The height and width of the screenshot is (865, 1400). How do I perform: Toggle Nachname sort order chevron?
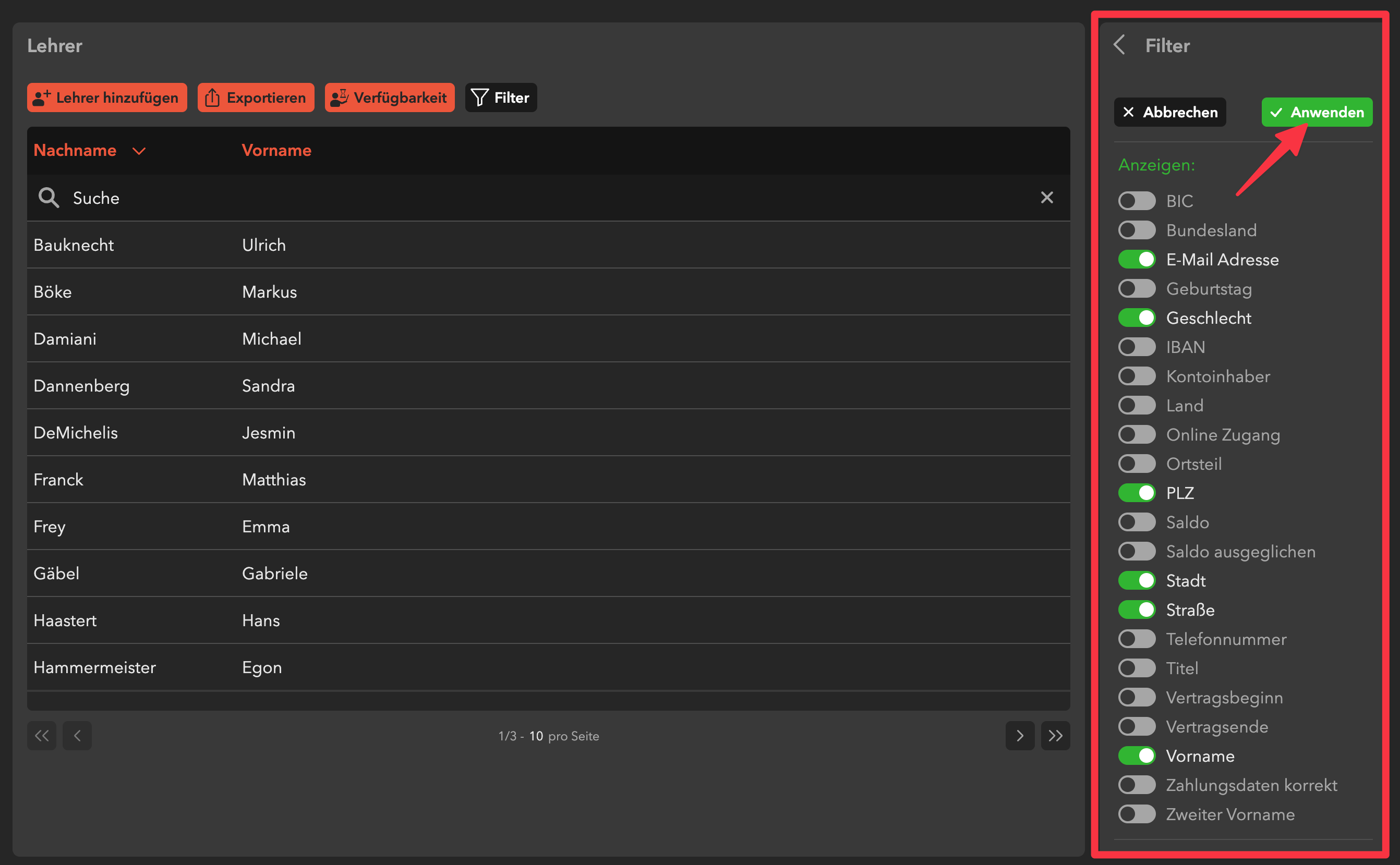pyautogui.click(x=139, y=151)
